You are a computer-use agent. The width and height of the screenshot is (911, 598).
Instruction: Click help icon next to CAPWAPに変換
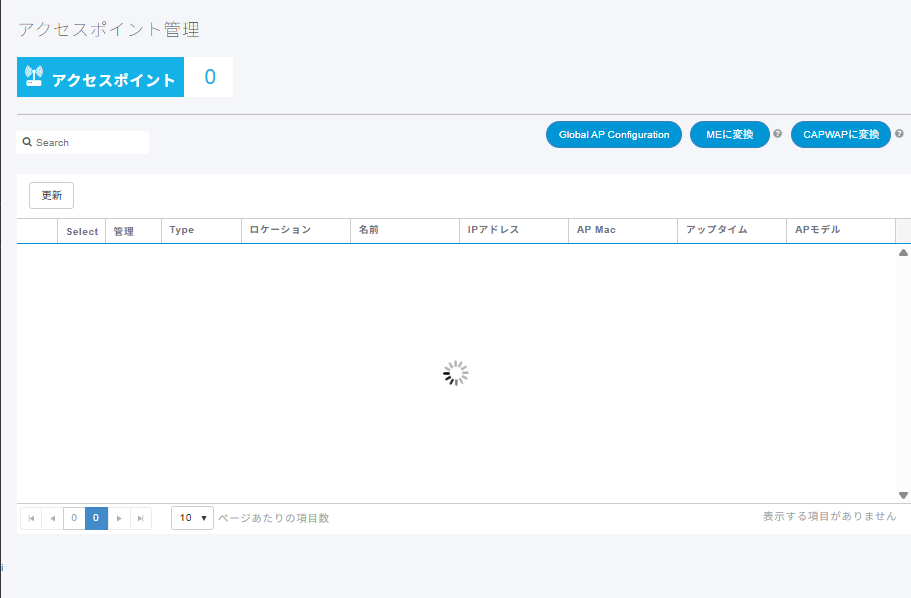[x=899, y=134]
